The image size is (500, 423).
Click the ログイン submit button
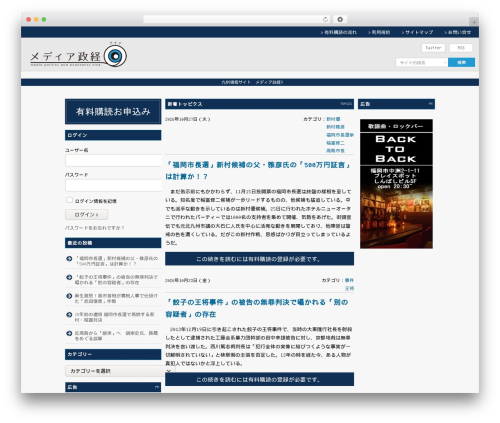86,215
